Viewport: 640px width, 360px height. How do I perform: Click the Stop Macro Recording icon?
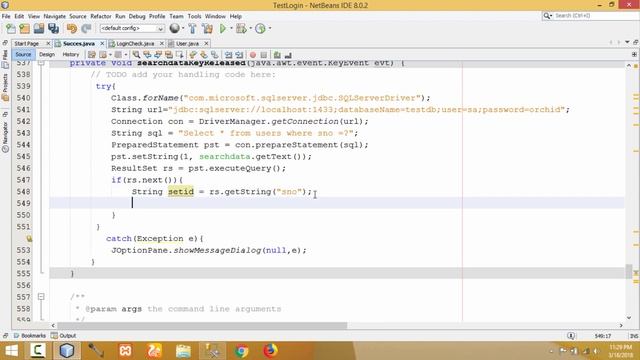point(264,55)
